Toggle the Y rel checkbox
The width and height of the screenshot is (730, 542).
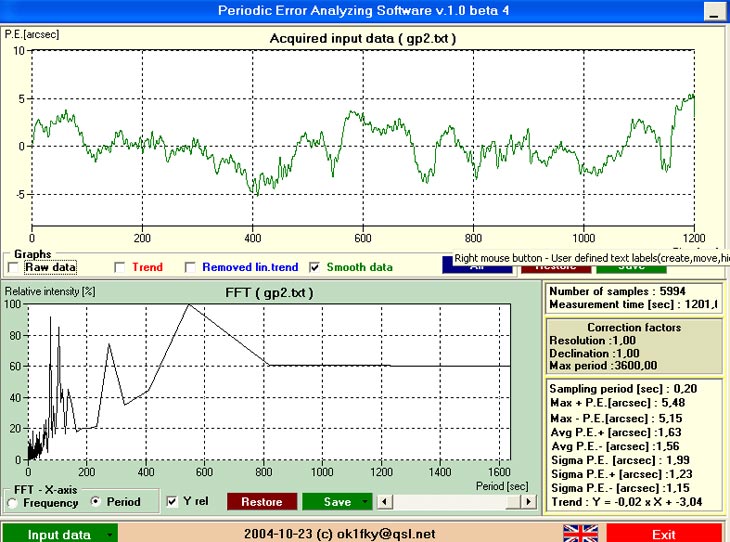click(172, 501)
